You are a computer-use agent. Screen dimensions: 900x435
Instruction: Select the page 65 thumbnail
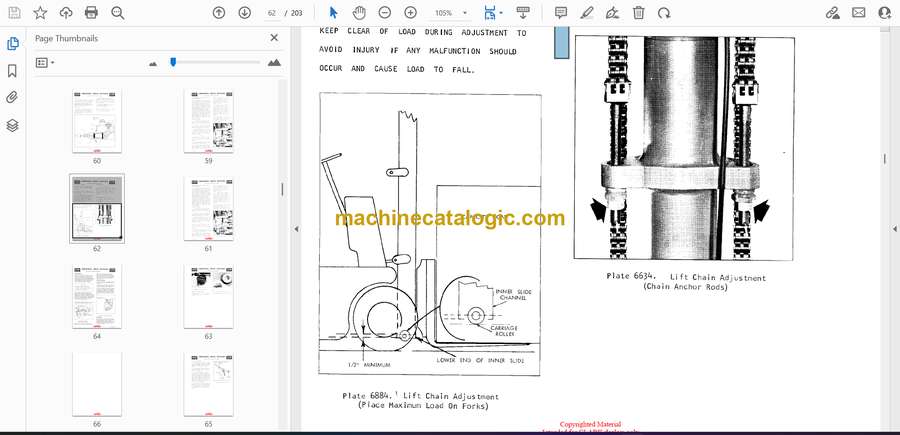(208, 384)
